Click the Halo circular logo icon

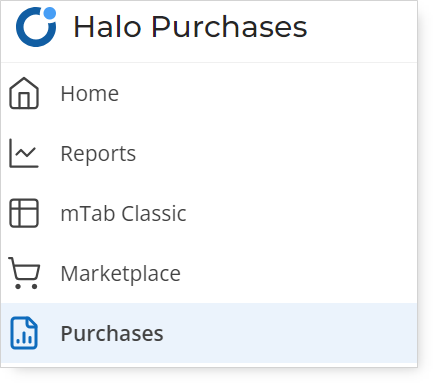click(x=36, y=27)
